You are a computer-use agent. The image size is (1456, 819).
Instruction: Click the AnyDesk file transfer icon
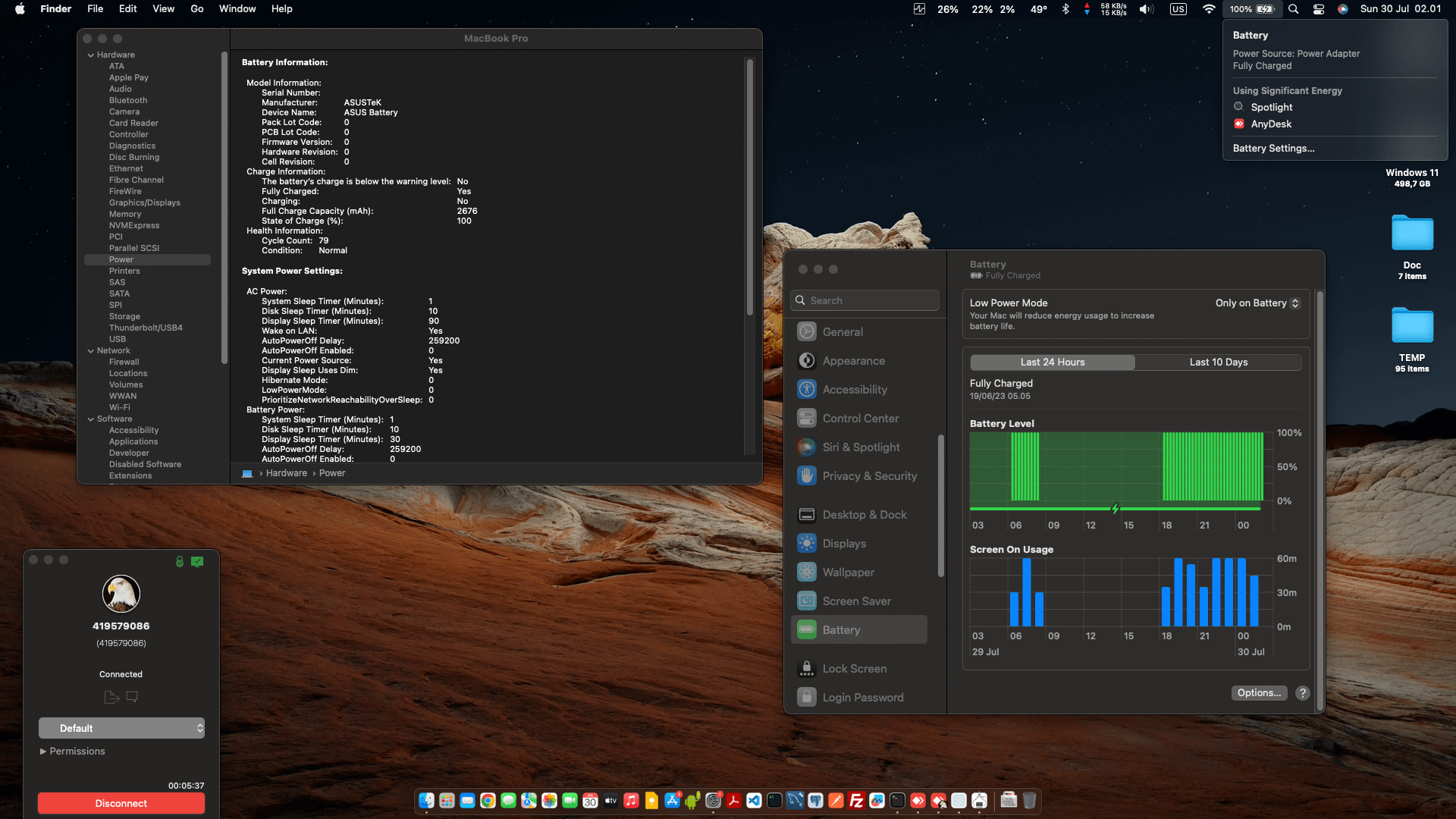point(111,697)
